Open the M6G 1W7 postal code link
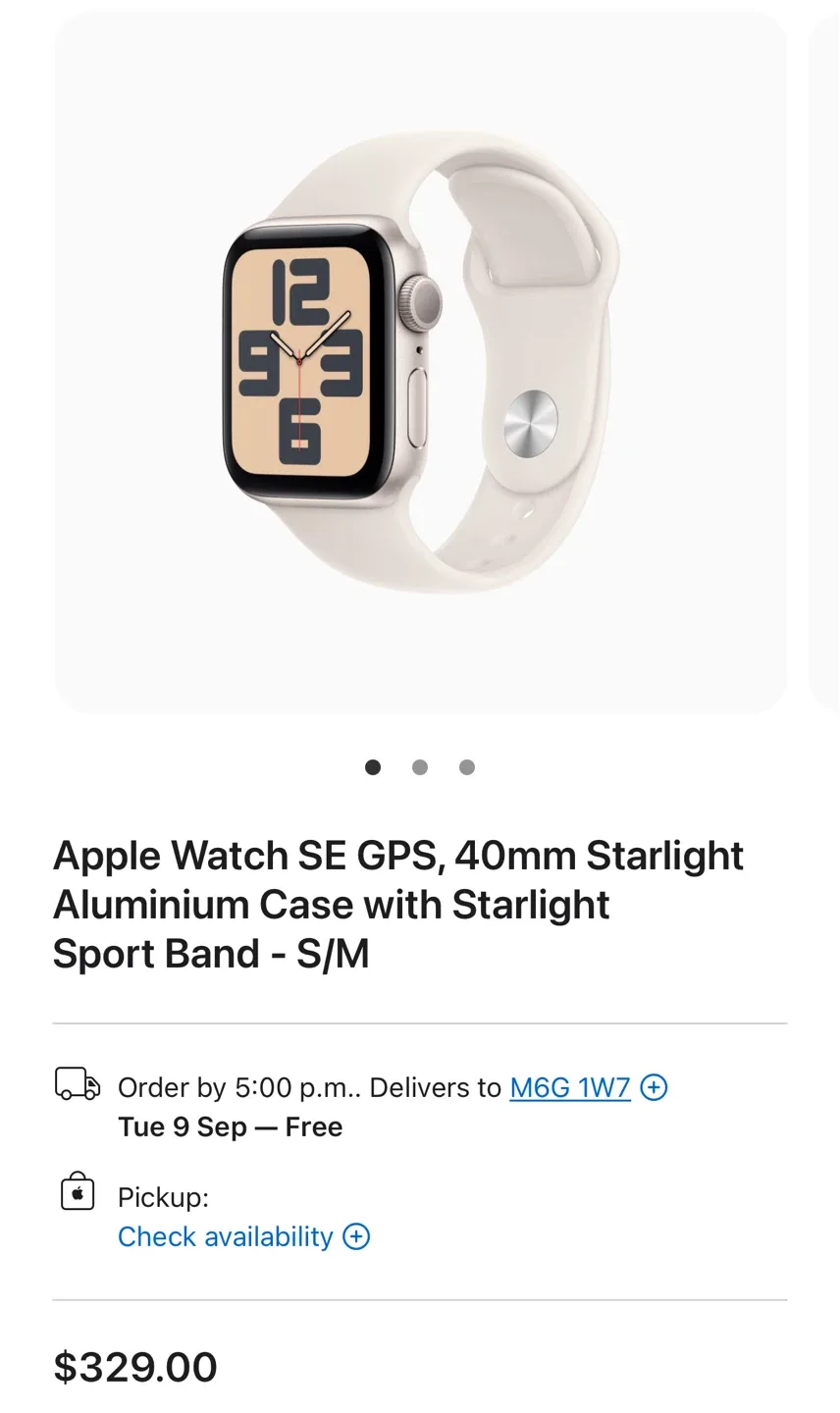The image size is (840, 1413). click(x=569, y=1087)
